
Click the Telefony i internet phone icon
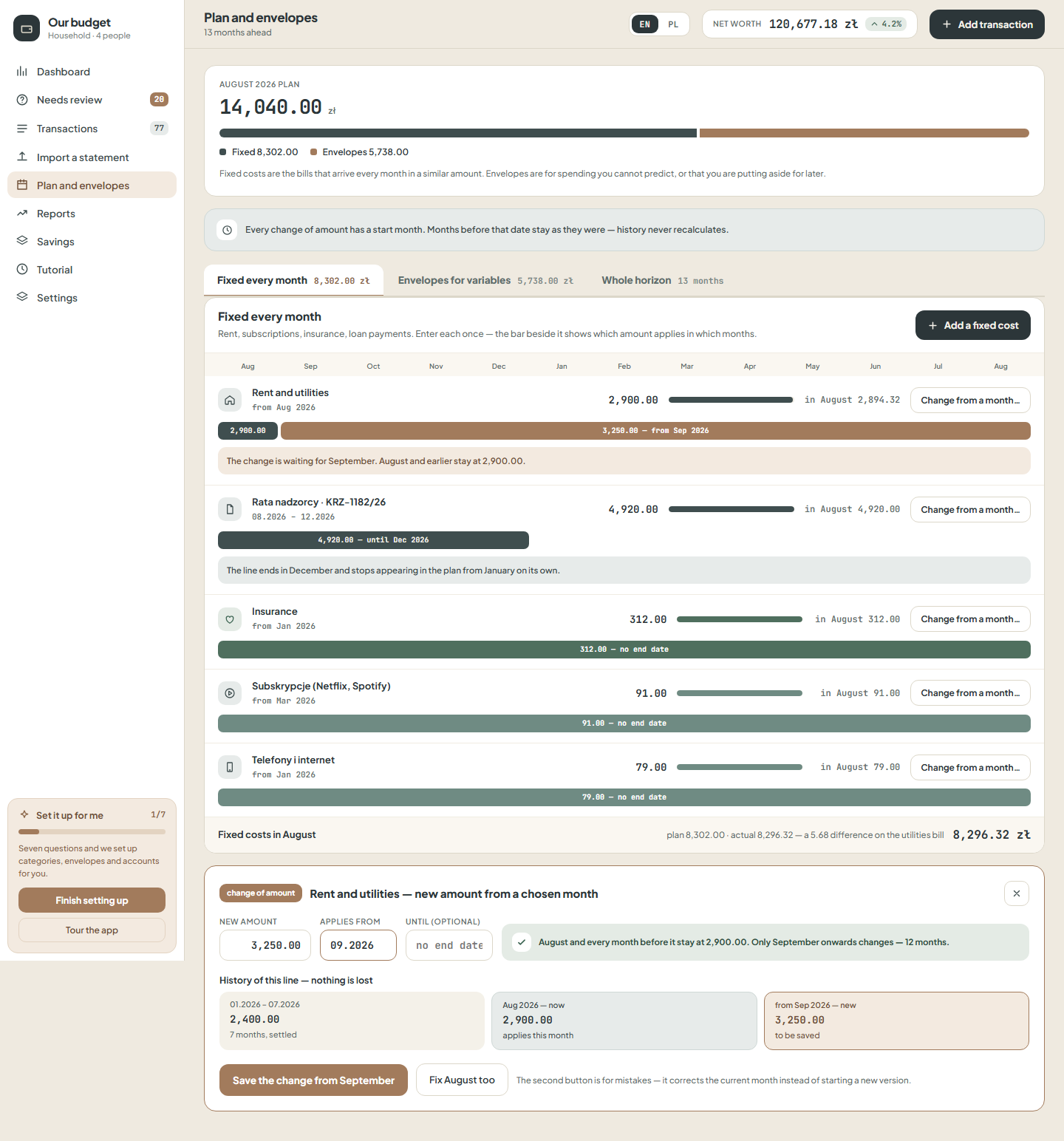pos(230,767)
